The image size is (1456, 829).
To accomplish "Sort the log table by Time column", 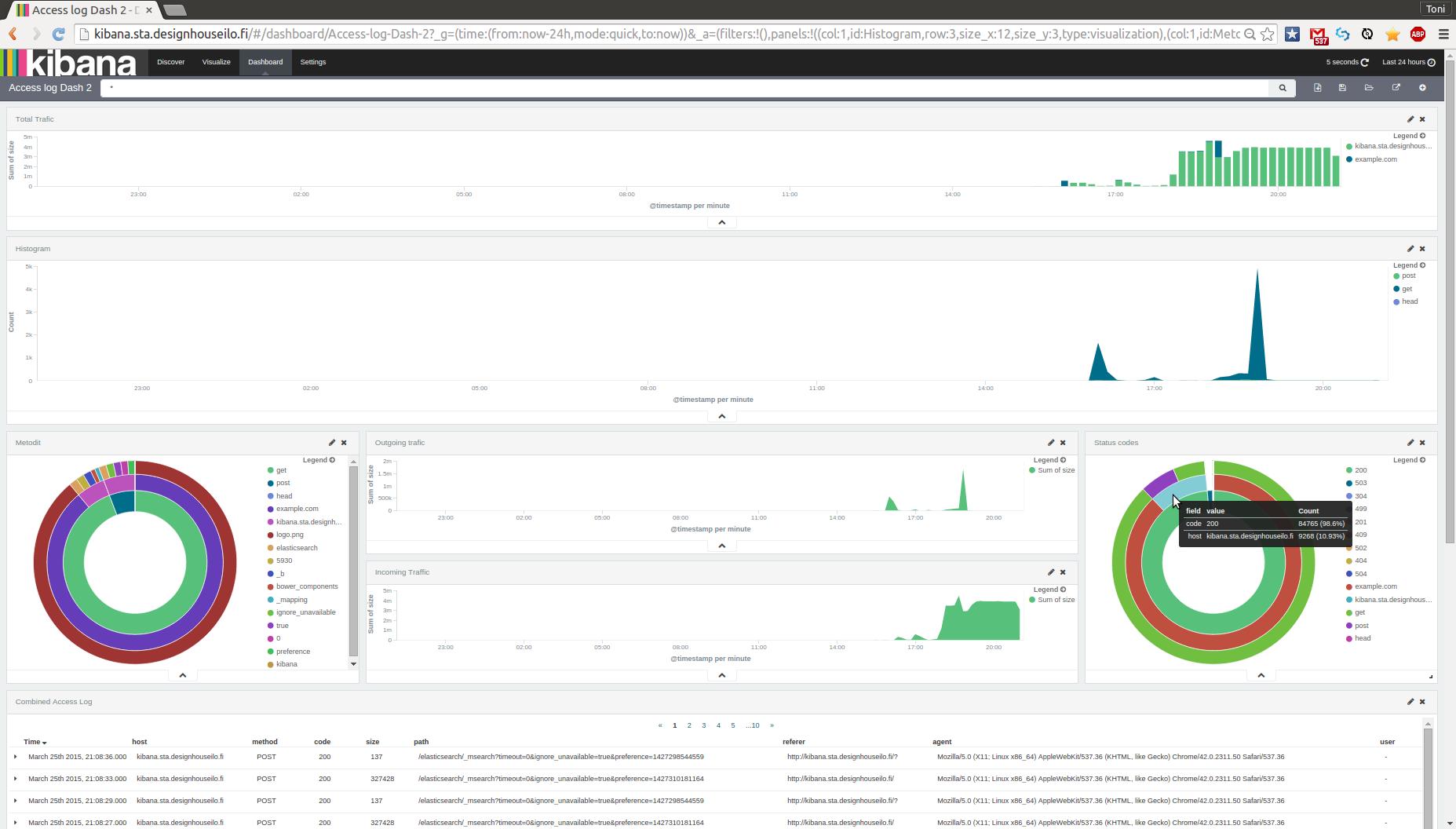I will [x=35, y=742].
